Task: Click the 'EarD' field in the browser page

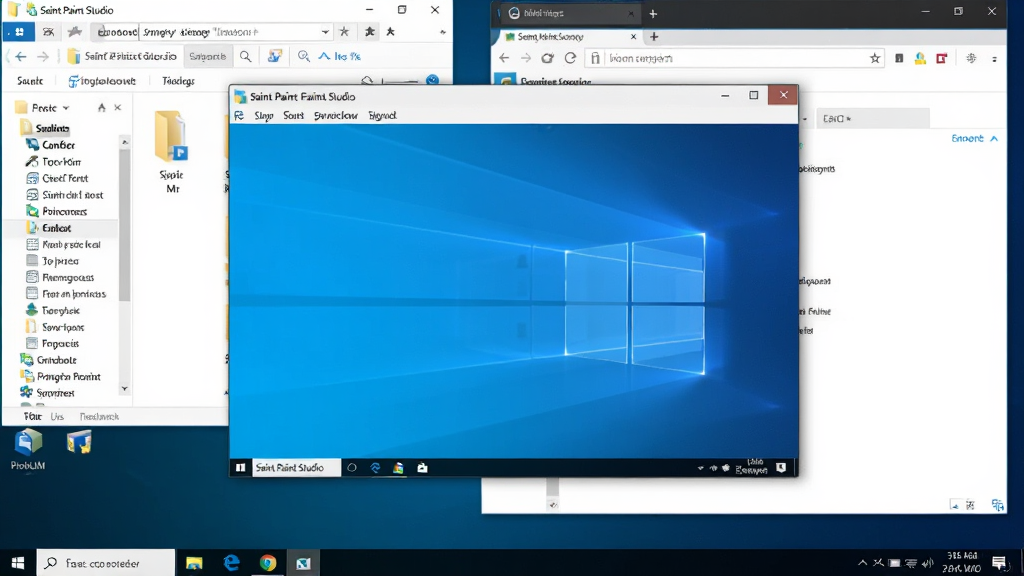Action: 872,119
